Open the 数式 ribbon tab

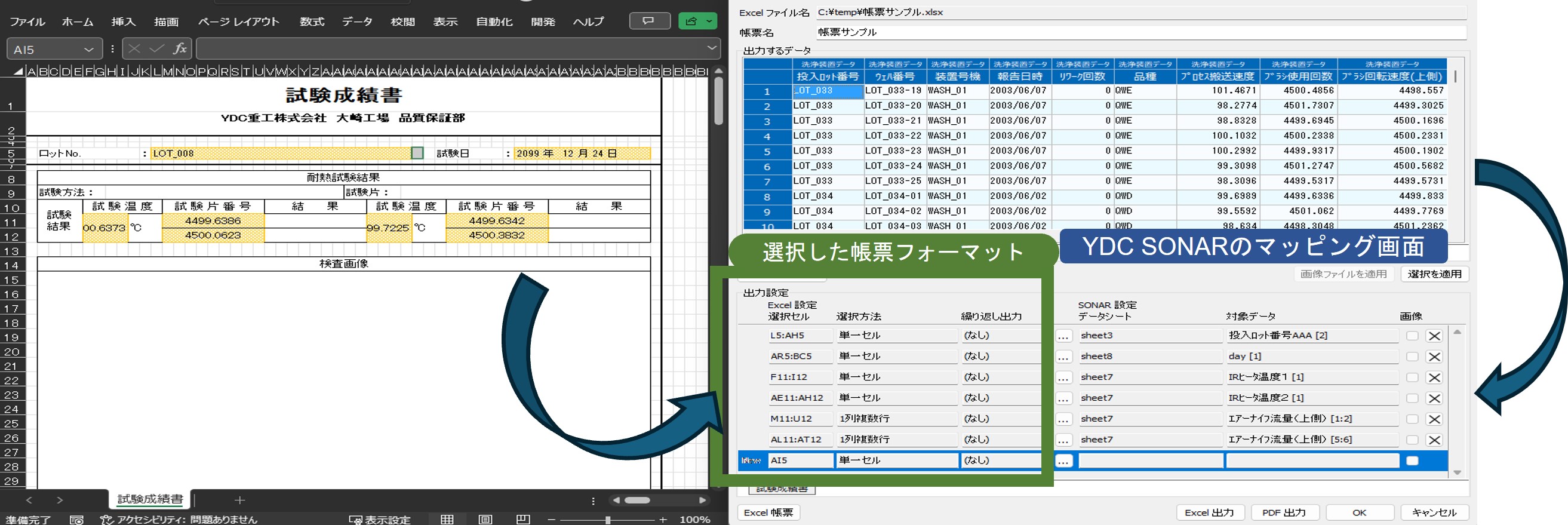click(x=312, y=22)
